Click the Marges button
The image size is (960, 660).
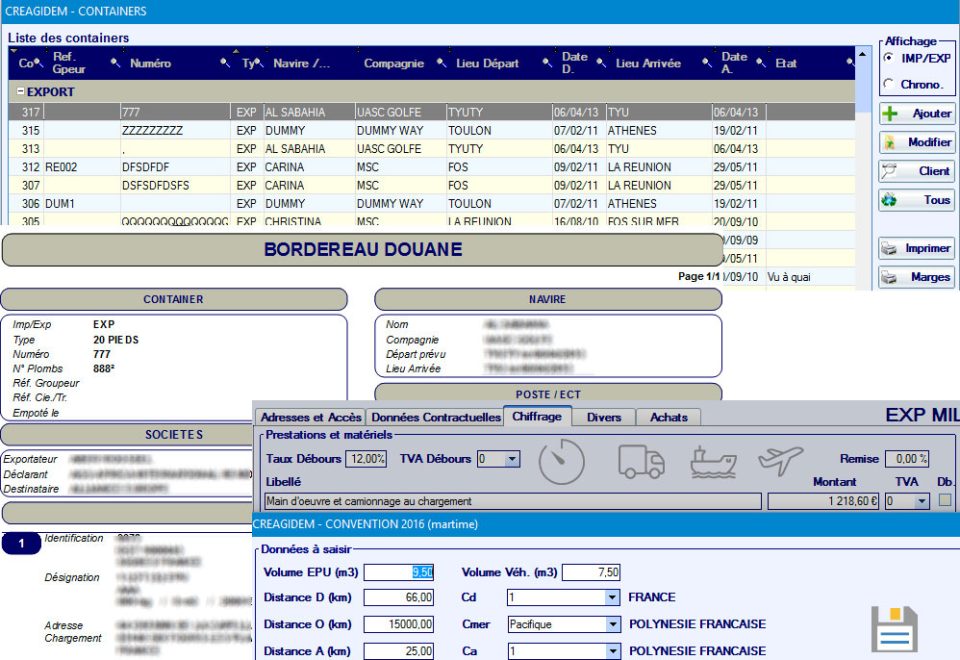point(916,277)
